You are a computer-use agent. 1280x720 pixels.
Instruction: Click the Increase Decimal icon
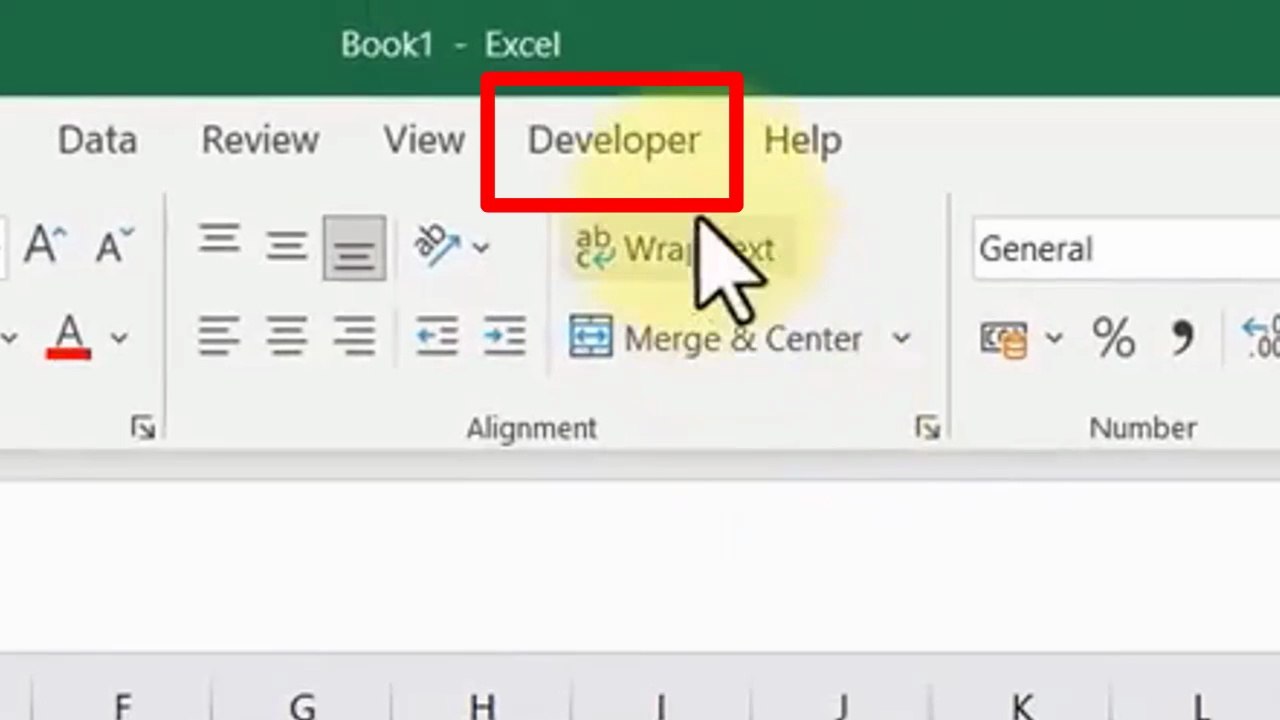click(x=1262, y=338)
